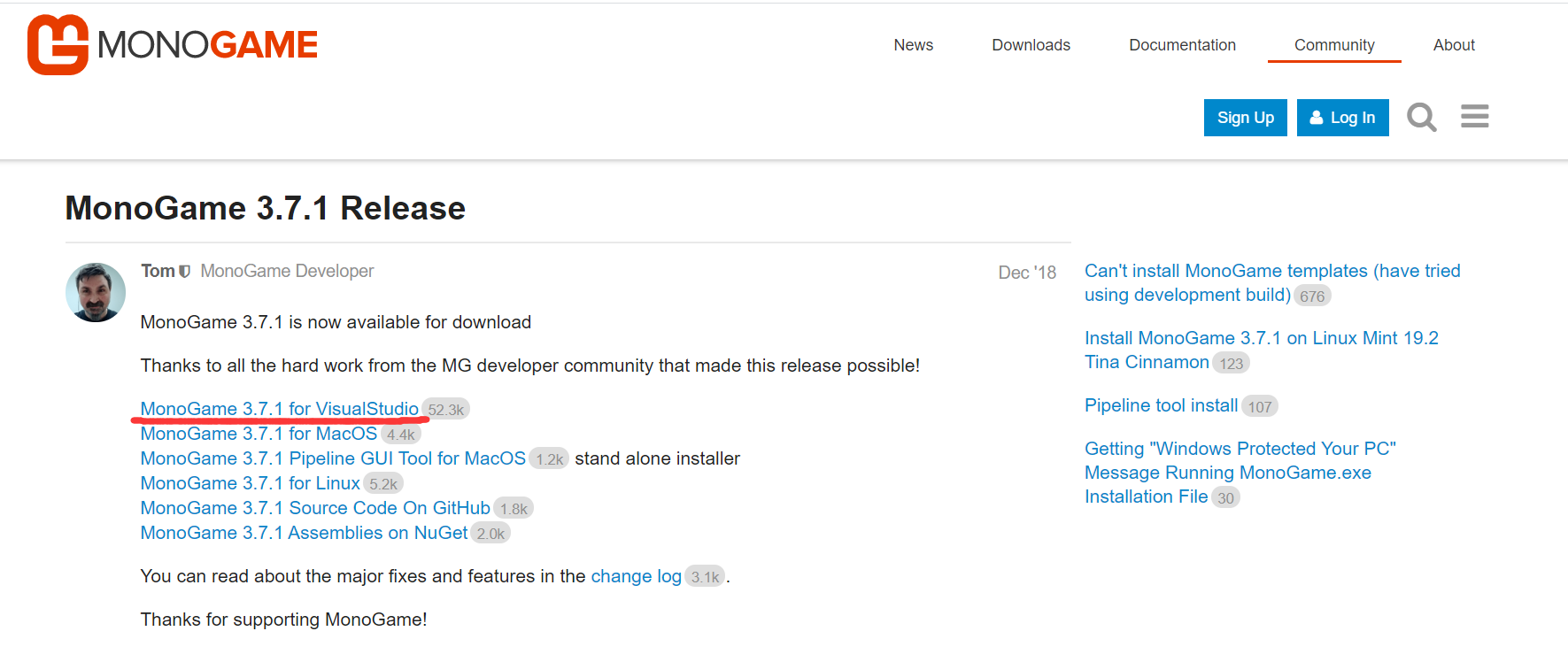Image resolution: width=1568 pixels, height=662 pixels.
Task: Download MonoGame 3.7.1 for Linux
Action: pyautogui.click(x=250, y=483)
